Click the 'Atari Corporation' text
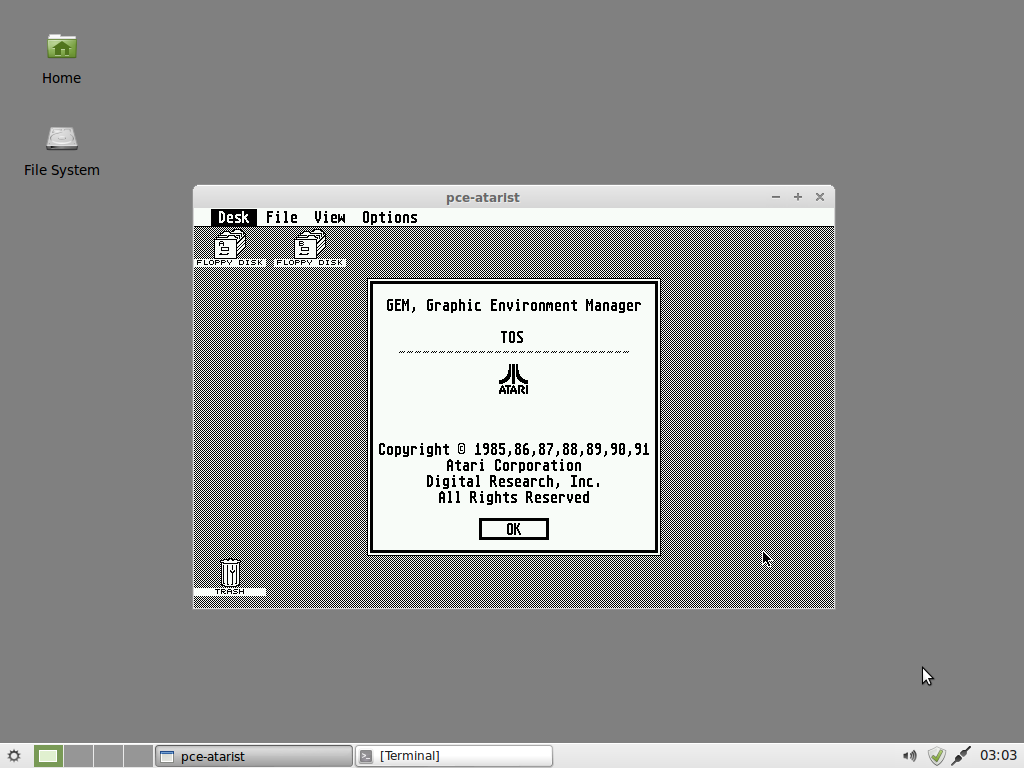Image resolution: width=1024 pixels, height=768 pixels. (x=514, y=466)
